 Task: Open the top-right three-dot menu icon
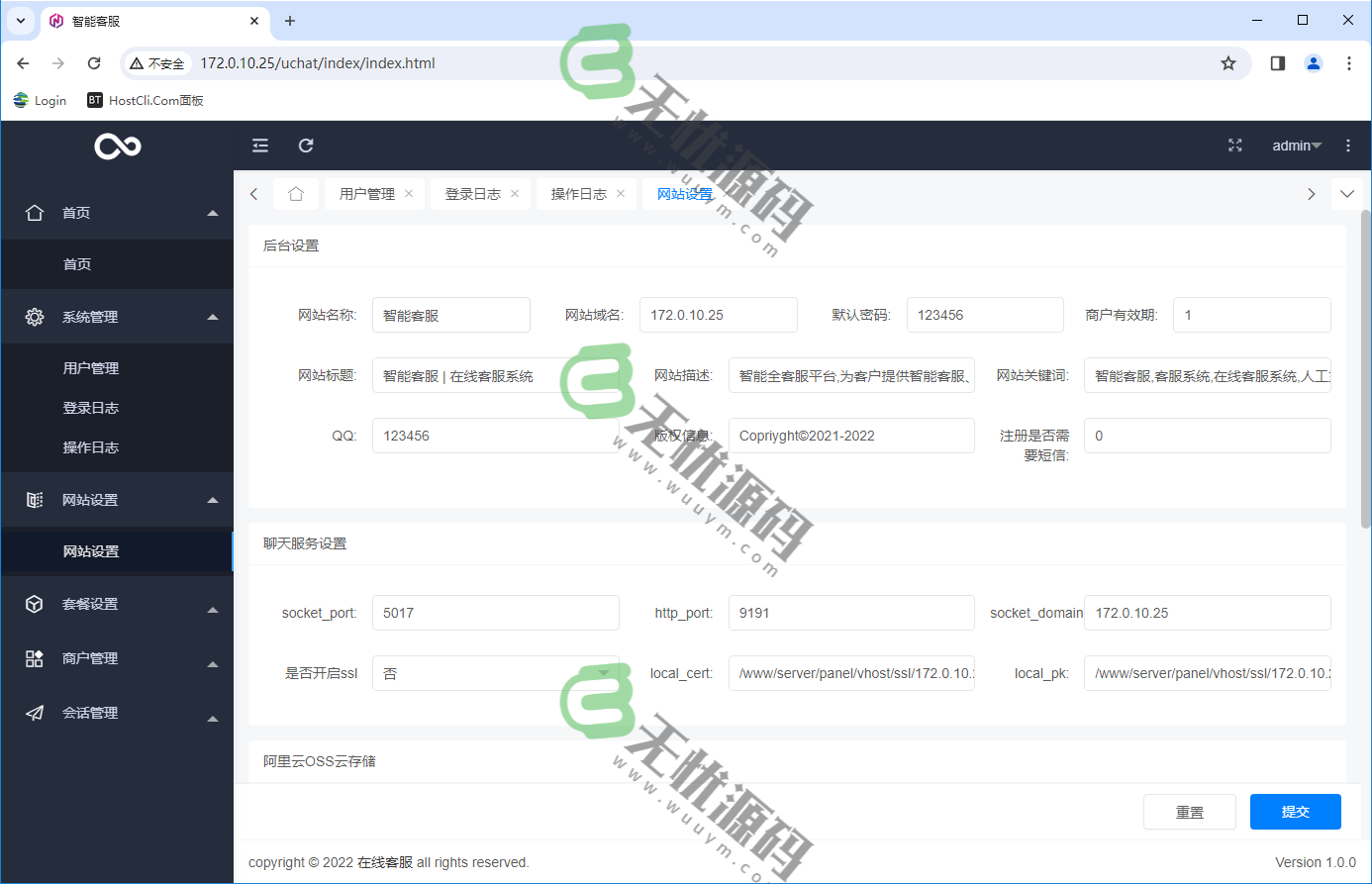pos(1348,145)
